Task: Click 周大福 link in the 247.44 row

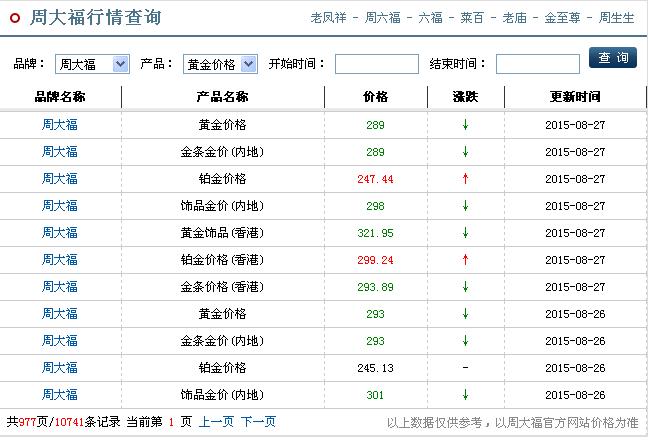Action: point(60,179)
